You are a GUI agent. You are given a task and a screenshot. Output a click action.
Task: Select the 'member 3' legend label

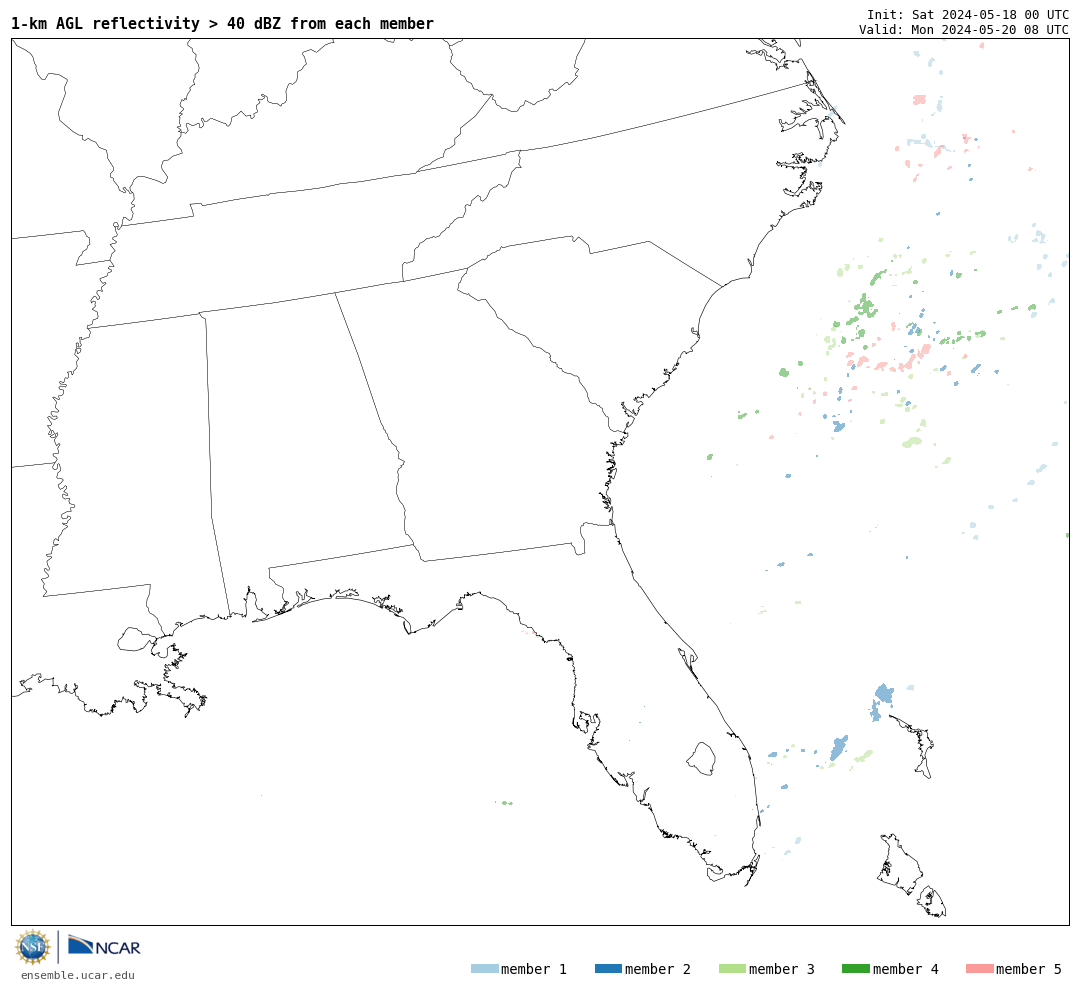782,969
